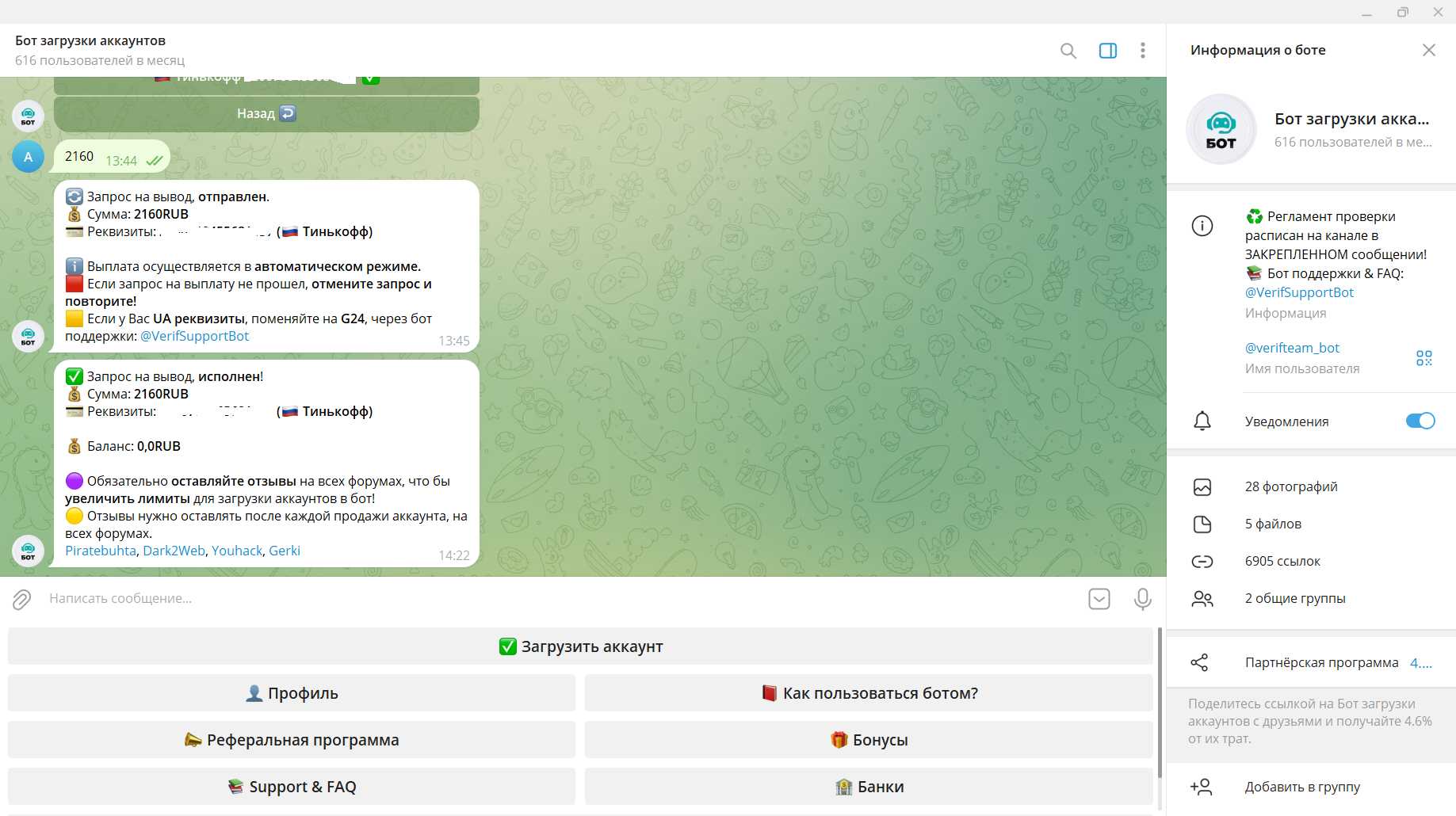1456x816 pixels.
Task: Toggle the right info sidebar panel
Action: pos(1107,51)
